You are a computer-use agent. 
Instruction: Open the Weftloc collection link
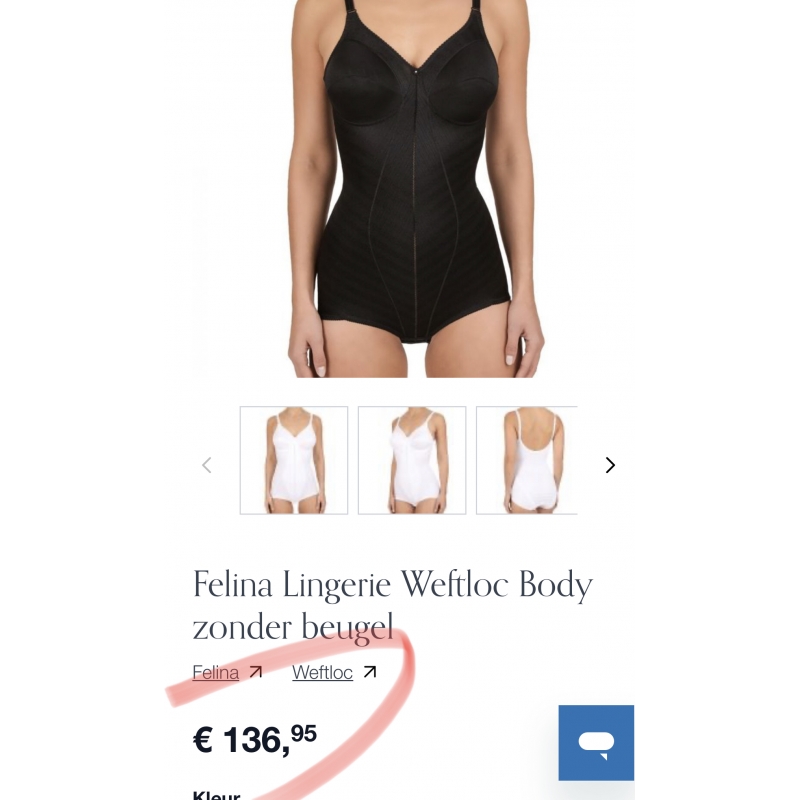335,672
